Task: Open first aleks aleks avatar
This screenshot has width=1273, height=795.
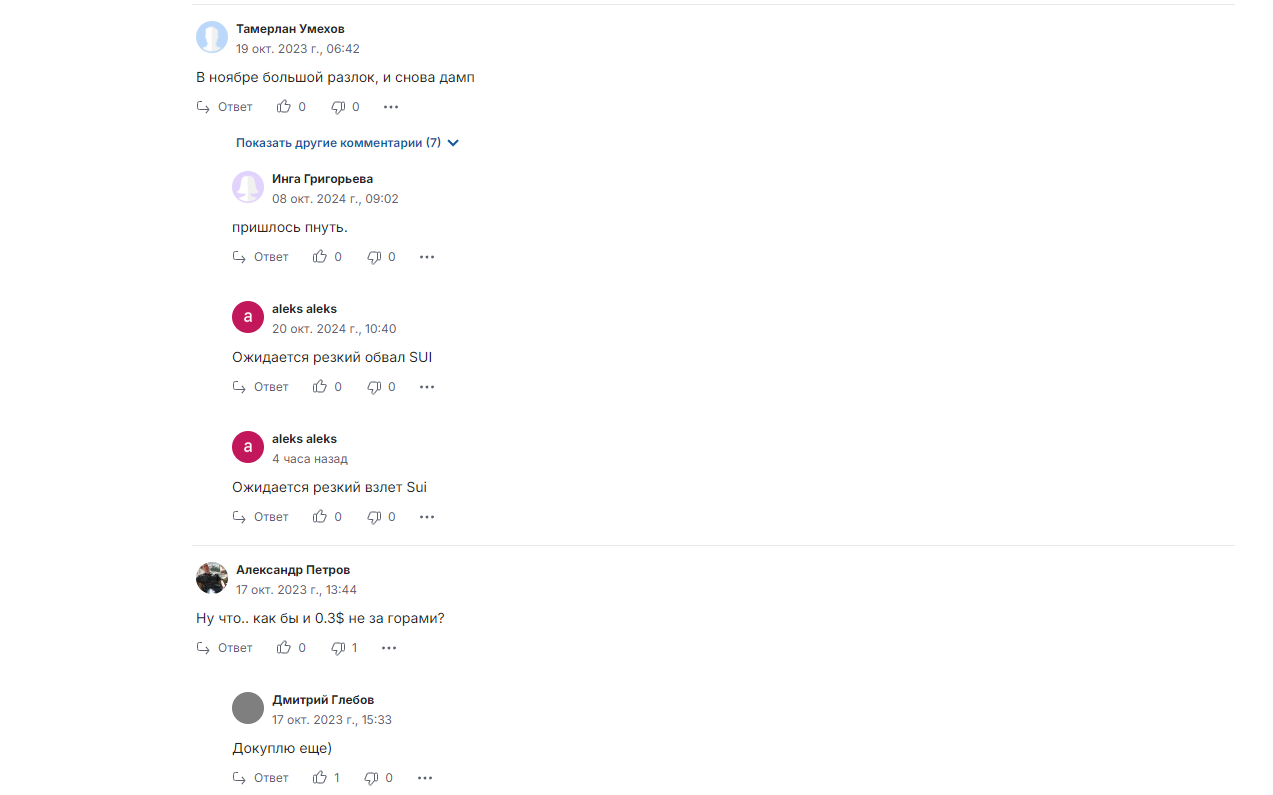Action: click(248, 317)
